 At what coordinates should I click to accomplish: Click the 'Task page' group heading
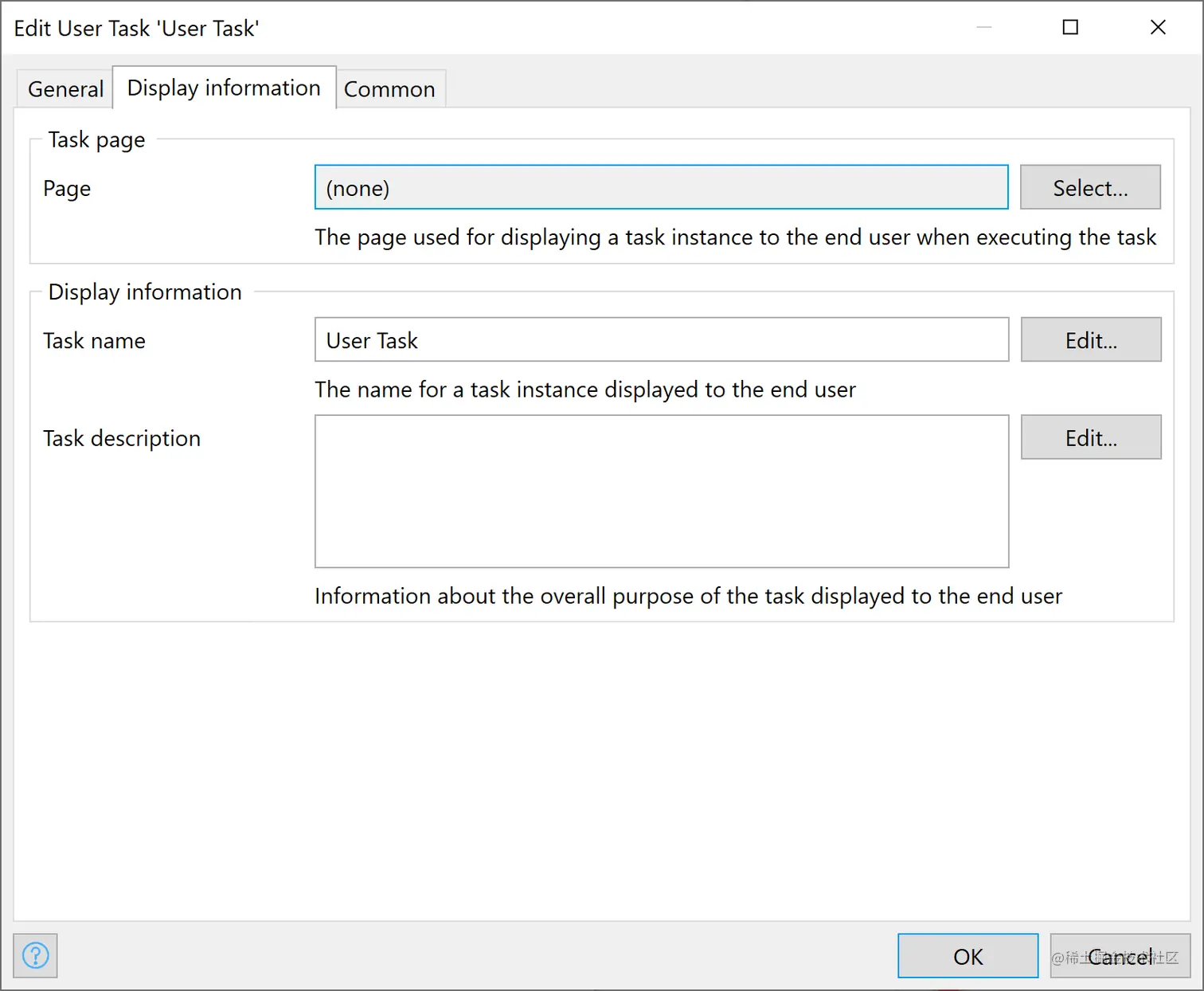tap(96, 140)
